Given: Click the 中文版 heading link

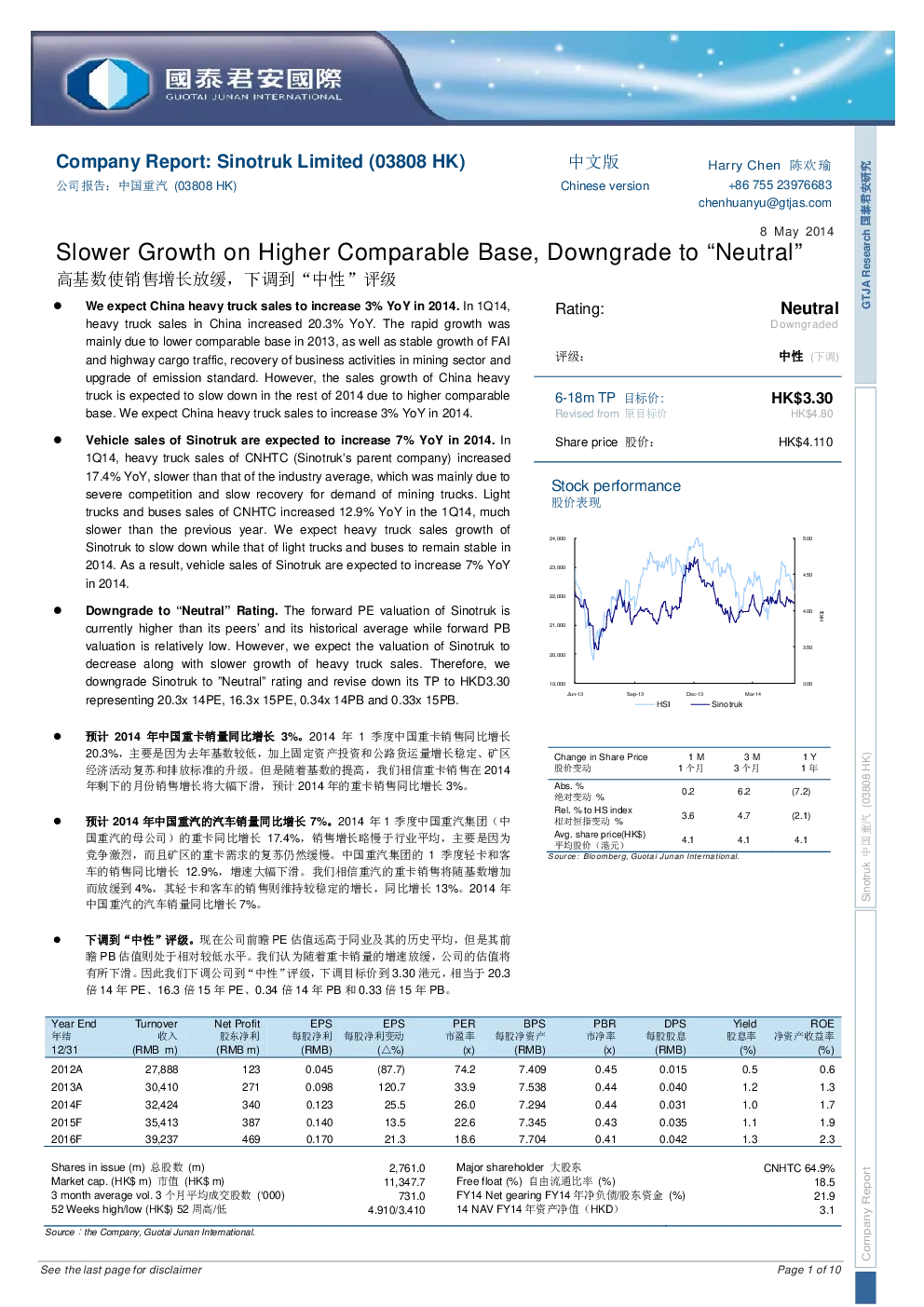Looking at the screenshot, I should coord(593,162).
